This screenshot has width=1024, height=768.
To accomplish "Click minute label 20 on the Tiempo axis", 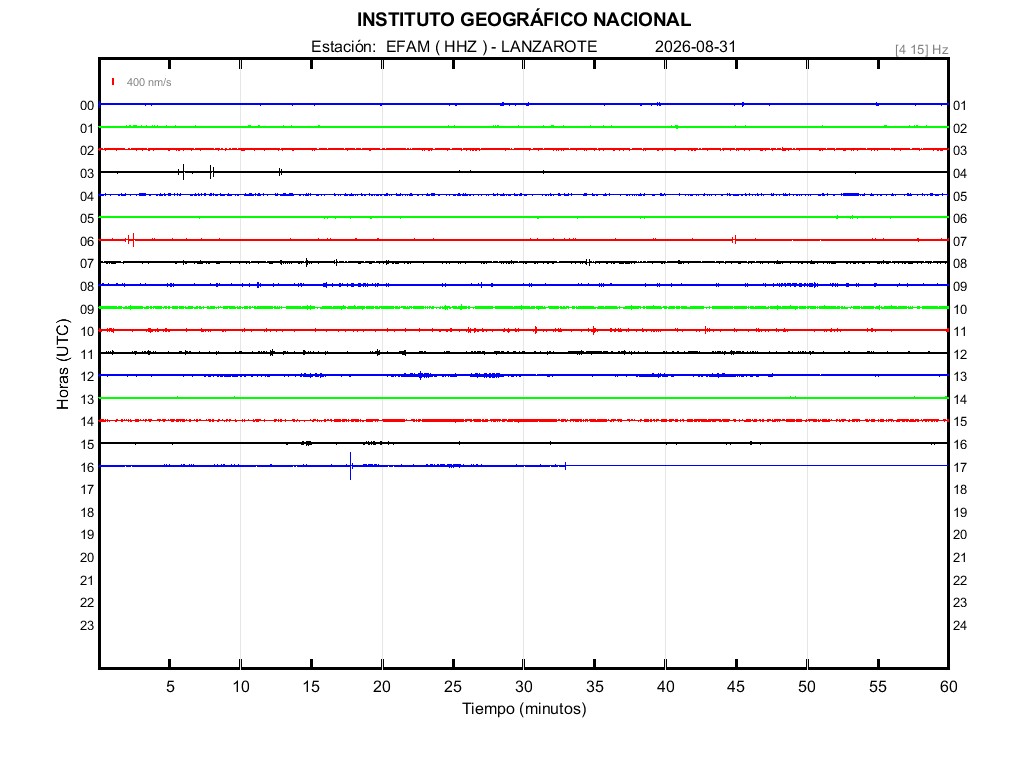I will pos(382,687).
